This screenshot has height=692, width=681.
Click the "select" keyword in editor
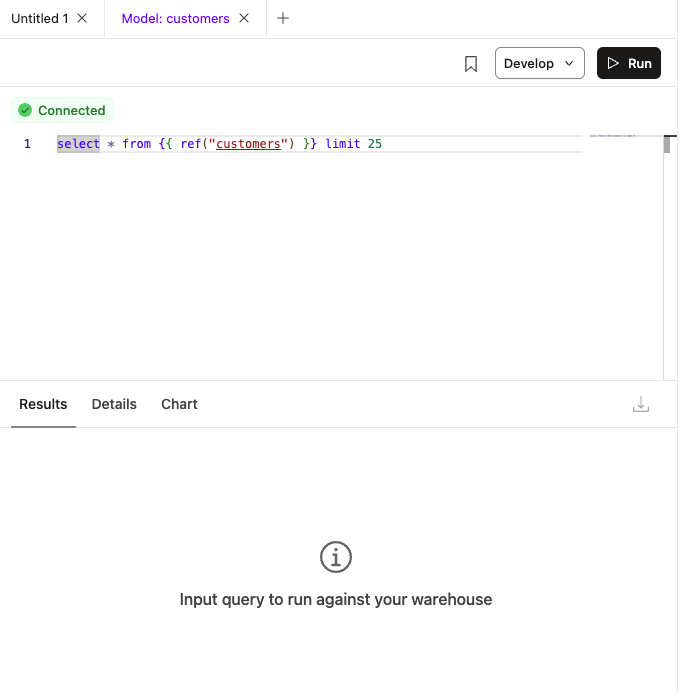point(78,144)
